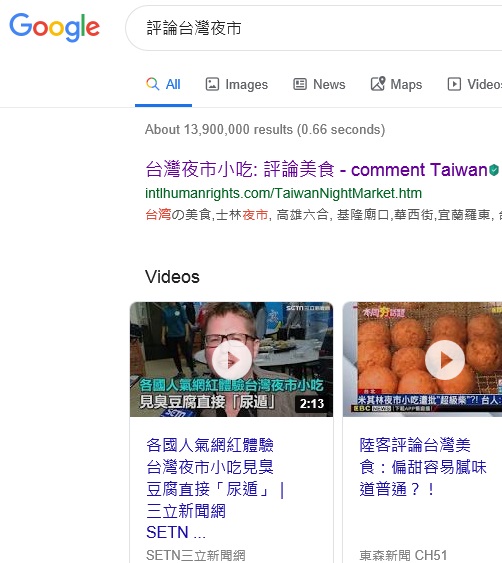Click 東森新聞 CH51 source label

(403, 555)
